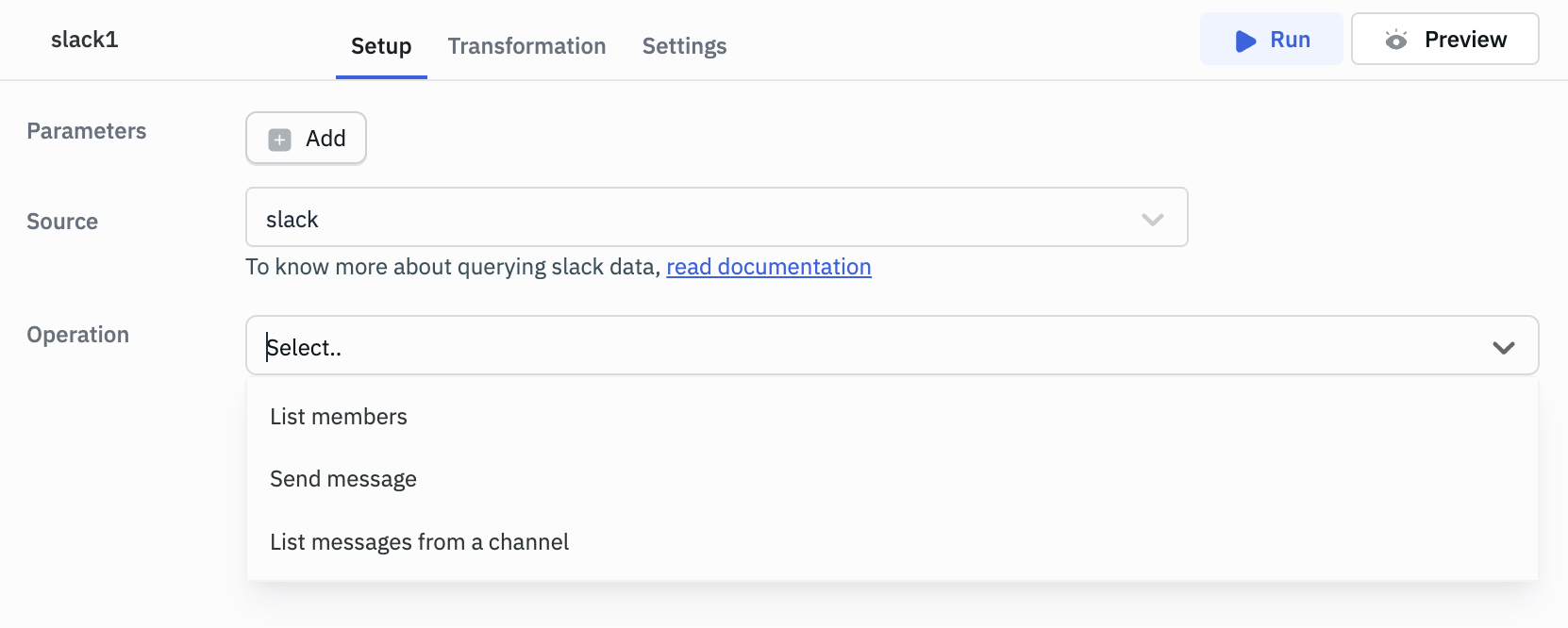Image resolution: width=1568 pixels, height=628 pixels.
Task: Select Send message operation
Action: [343, 479]
